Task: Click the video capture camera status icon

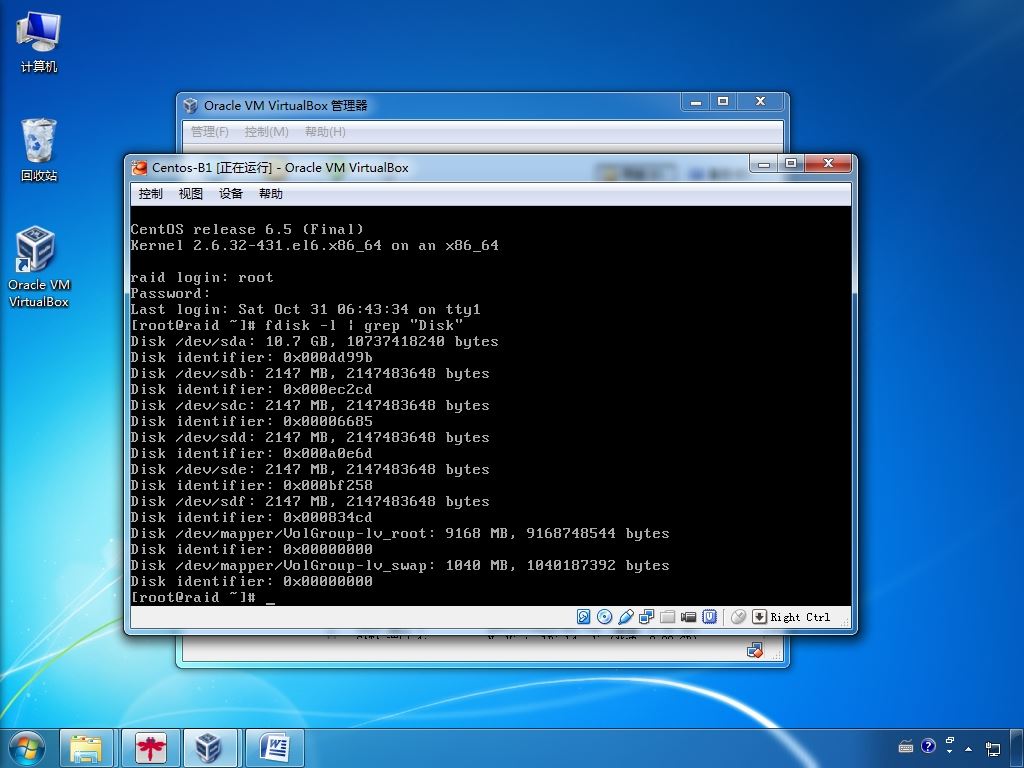Action: click(688, 616)
